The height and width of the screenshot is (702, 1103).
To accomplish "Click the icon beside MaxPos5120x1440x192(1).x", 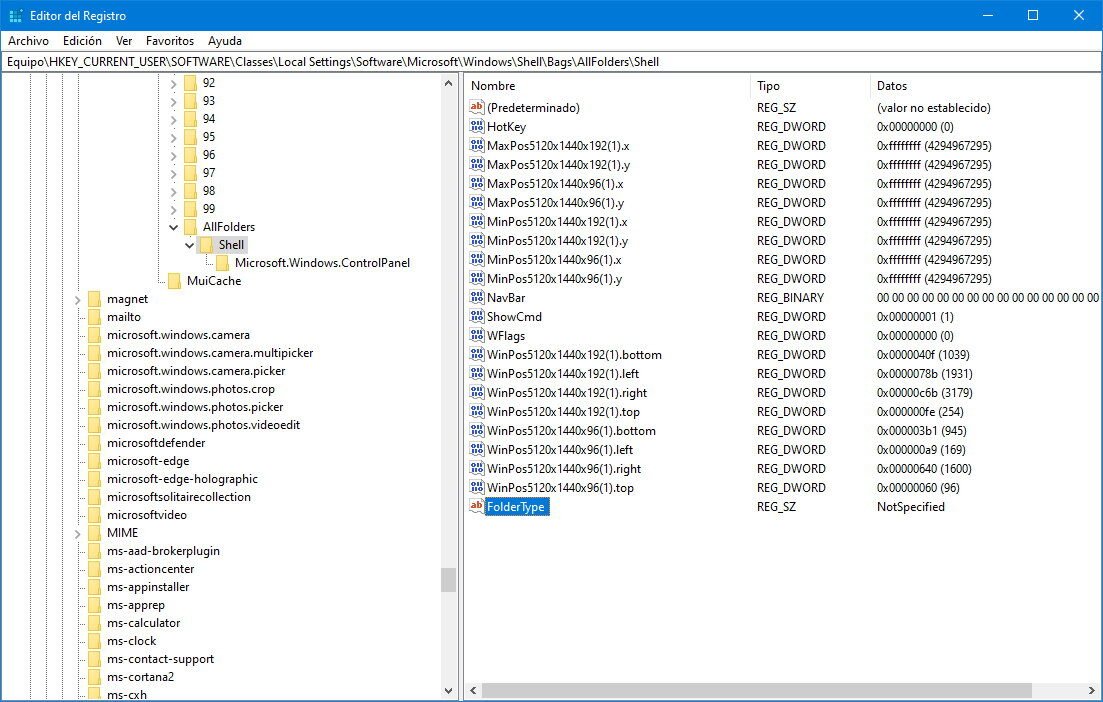I will pos(477,145).
